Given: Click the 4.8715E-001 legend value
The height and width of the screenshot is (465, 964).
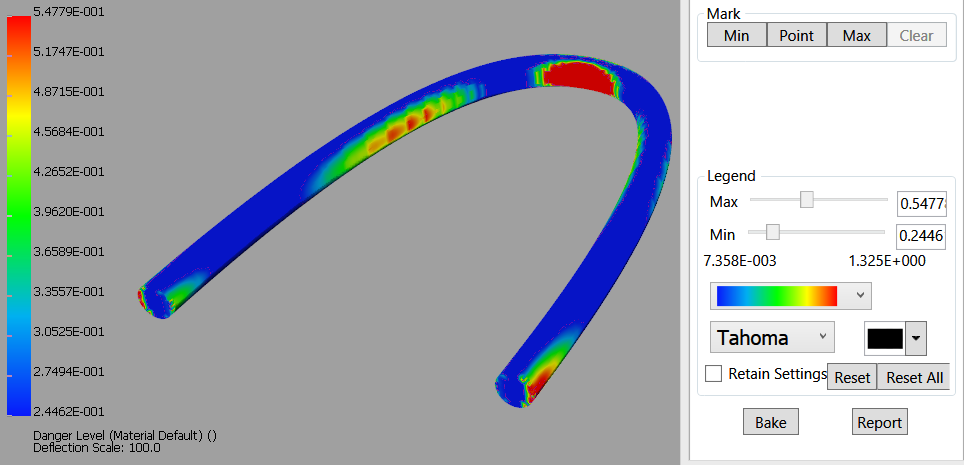Looking at the screenshot, I should [x=68, y=92].
